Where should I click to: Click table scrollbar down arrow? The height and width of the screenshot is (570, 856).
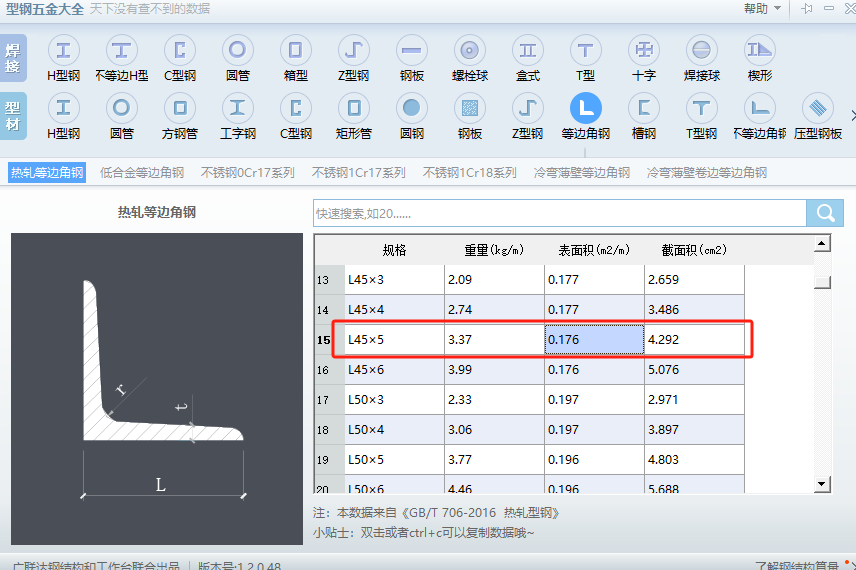[x=822, y=484]
